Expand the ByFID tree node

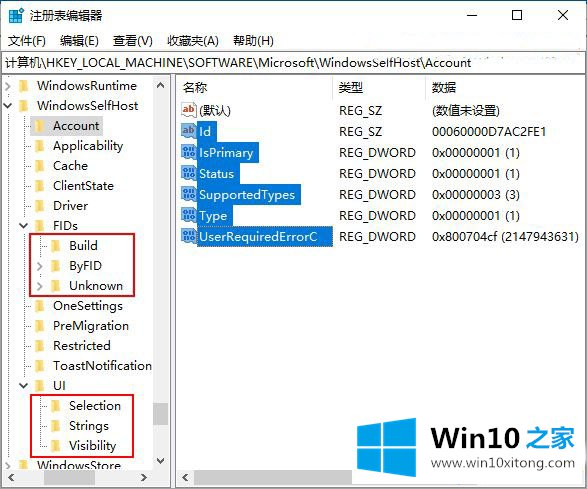pos(40,266)
